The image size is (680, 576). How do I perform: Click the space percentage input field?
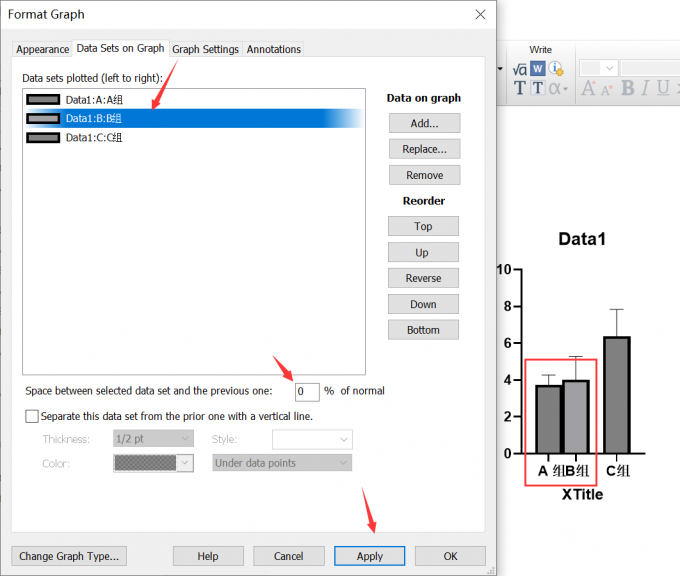pyautogui.click(x=306, y=391)
